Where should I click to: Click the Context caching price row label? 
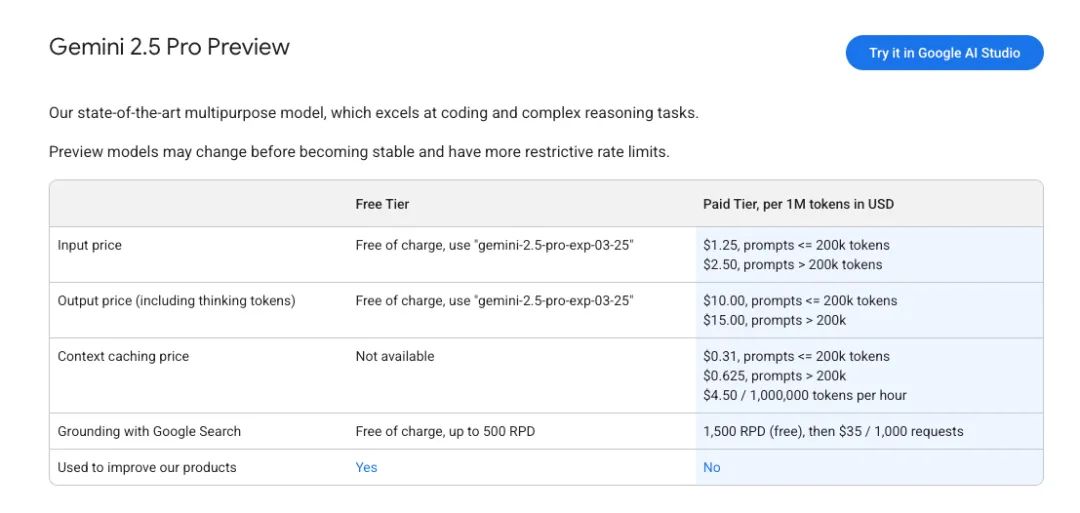(123, 356)
